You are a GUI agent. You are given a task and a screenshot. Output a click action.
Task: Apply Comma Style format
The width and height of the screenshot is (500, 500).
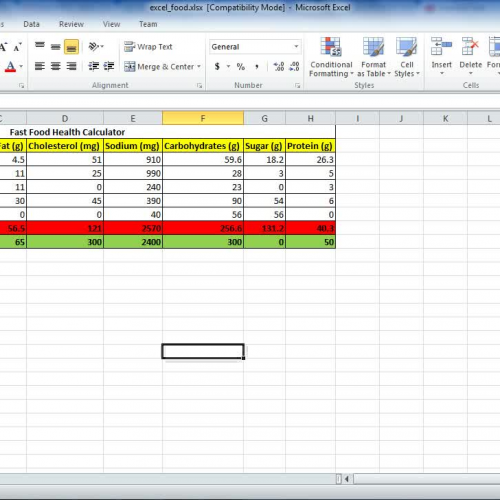257,66
